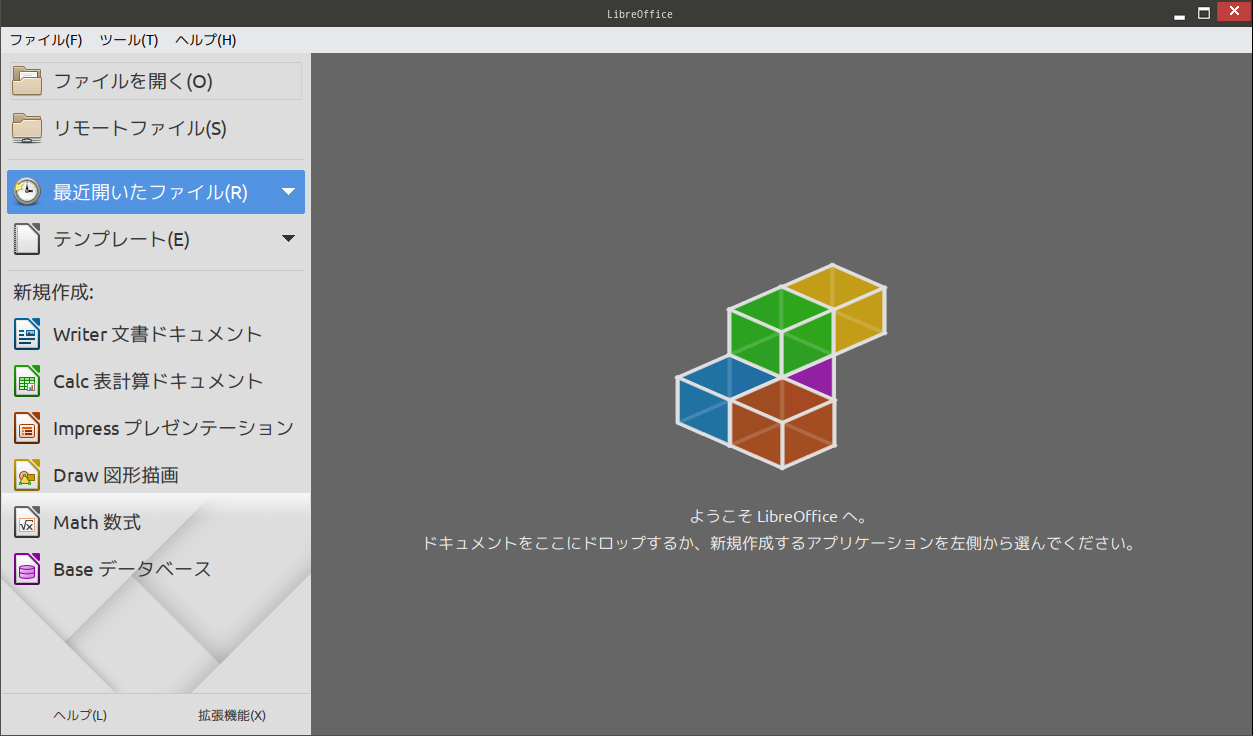Click the folder icon beside ファイルを開く
The image size is (1253, 736).
27,81
